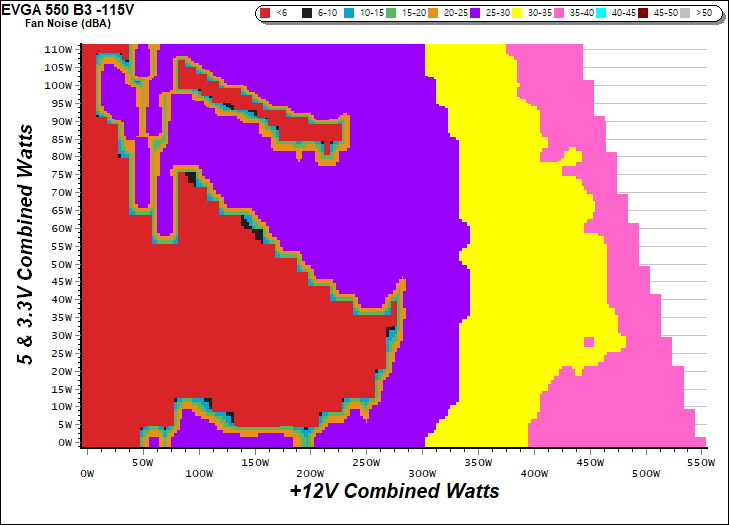This screenshot has height=525, width=729.
Task: Click the pink 35-40 legend swatch
Action: (x=560, y=14)
